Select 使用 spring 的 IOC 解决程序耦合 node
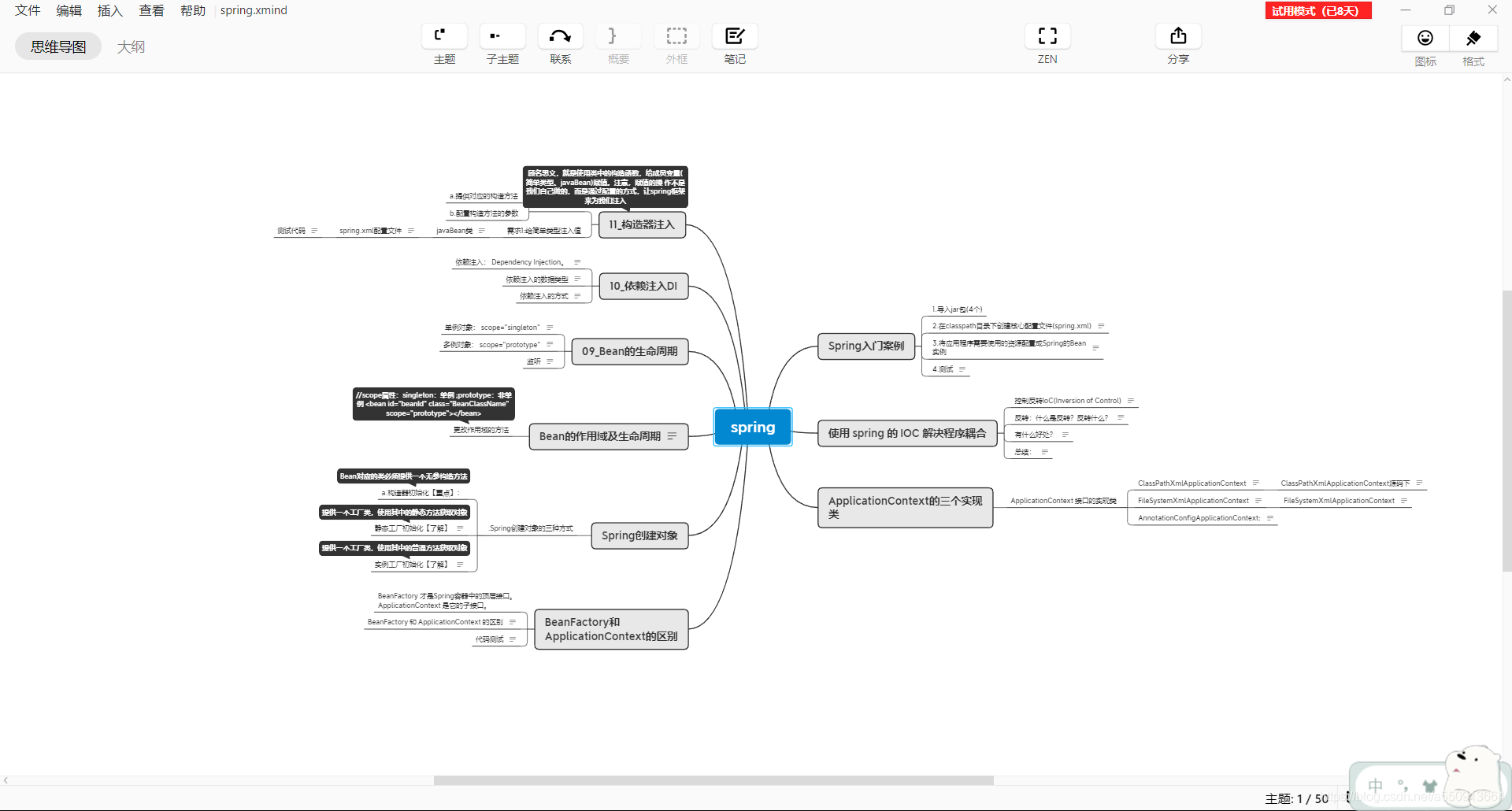This screenshot has width=1512, height=811. [907, 433]
